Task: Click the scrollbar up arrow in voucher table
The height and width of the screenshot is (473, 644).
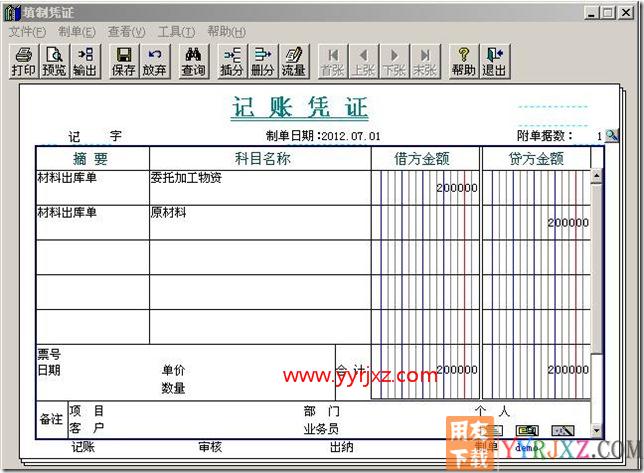Action: point(597,176)
